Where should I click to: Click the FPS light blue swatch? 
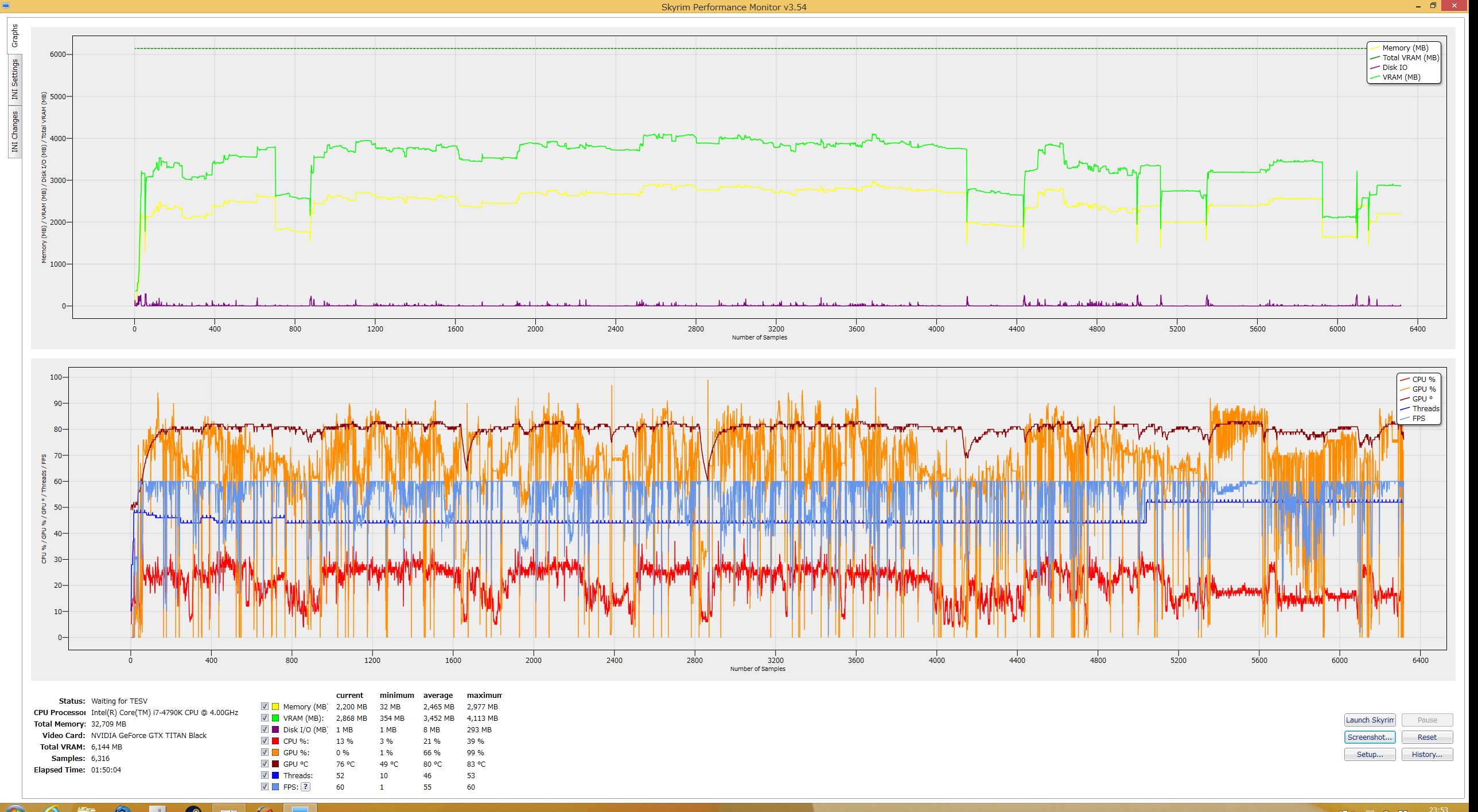click(x=275, y=787)
